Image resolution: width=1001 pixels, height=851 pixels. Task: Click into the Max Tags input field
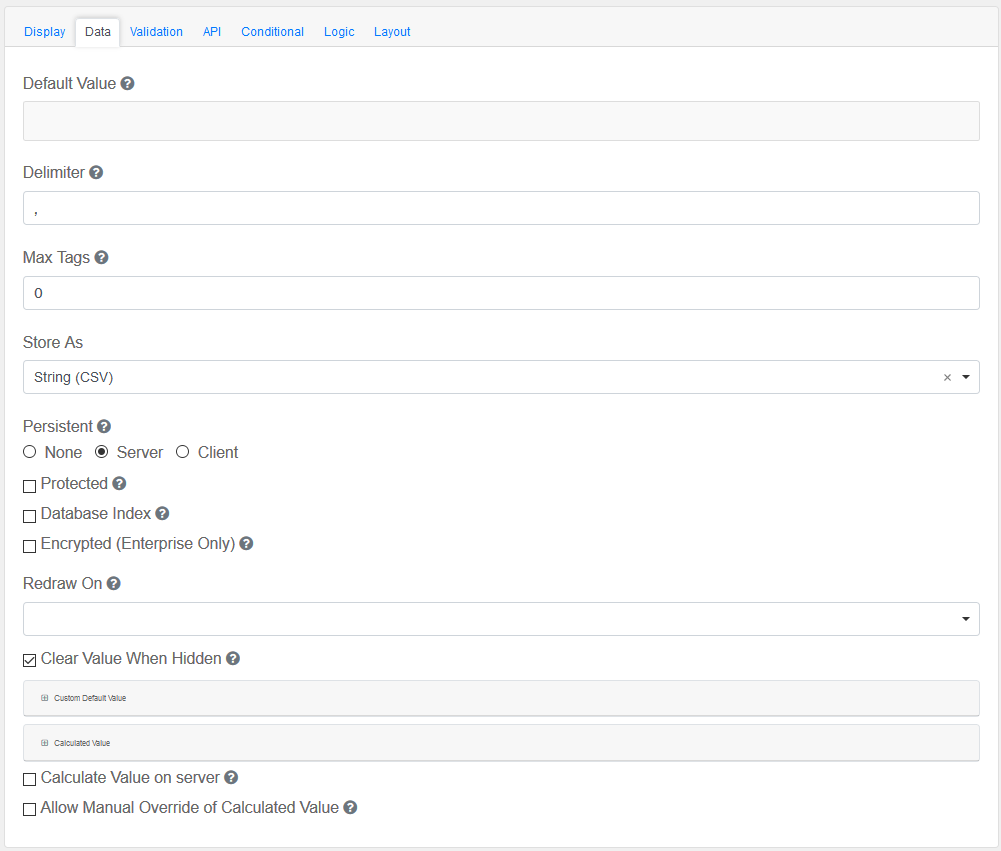coord(500,294)
